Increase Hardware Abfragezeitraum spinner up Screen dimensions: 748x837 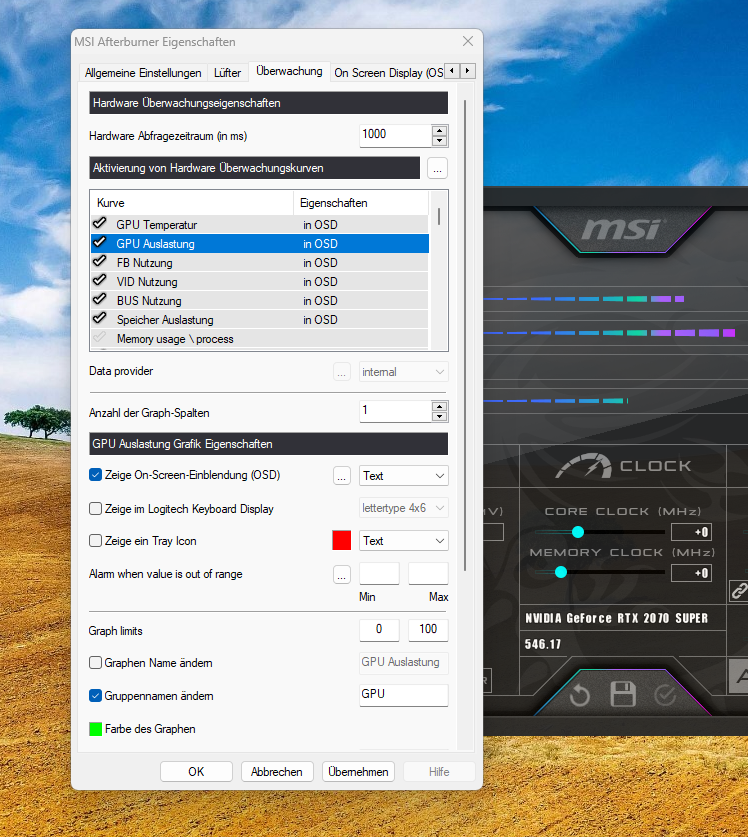pos(439,130)
